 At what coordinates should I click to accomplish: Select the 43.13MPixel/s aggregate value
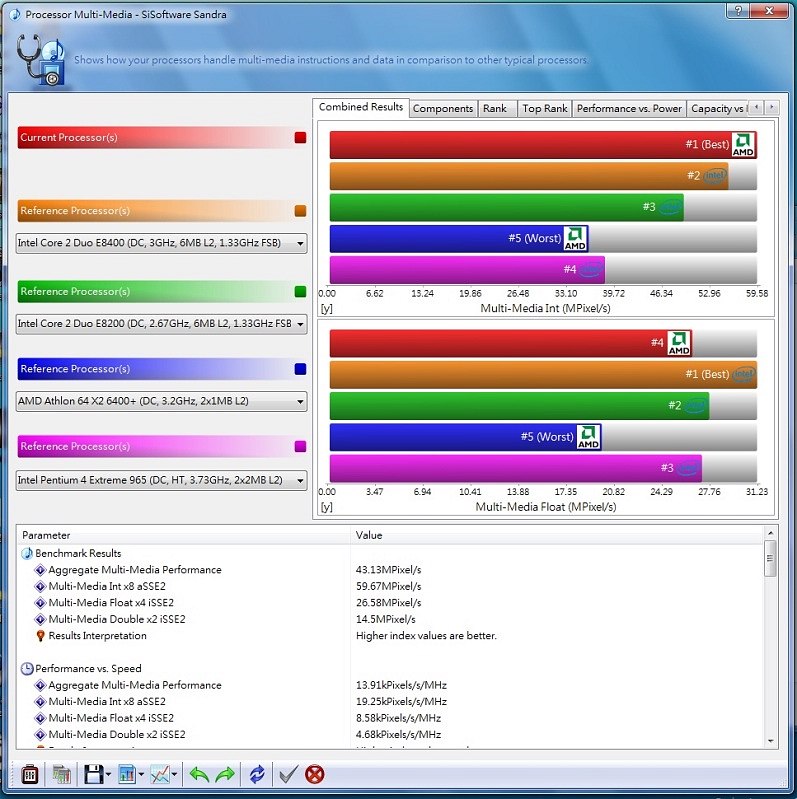pos(388,570)
